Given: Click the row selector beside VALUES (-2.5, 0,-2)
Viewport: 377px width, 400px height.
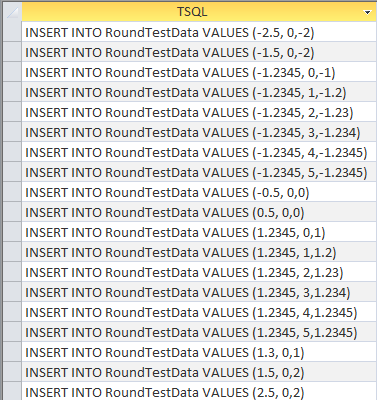Looking at the screenshot, I should pyautogui.click(x=13, y=32).
